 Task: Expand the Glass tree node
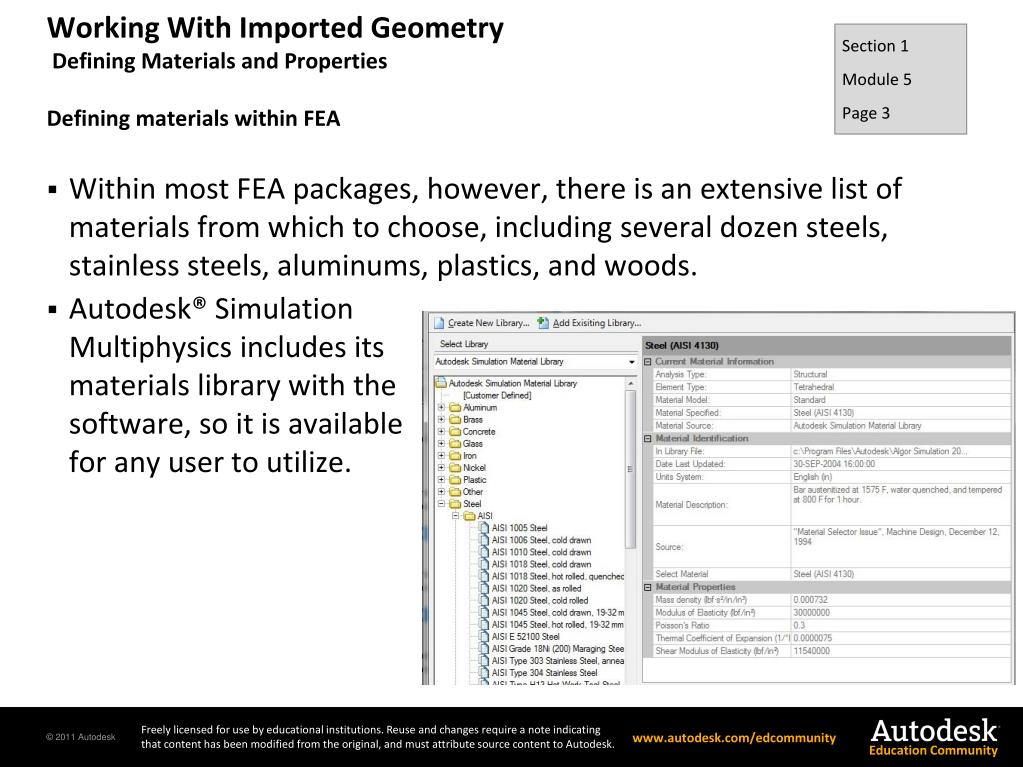(441, 444)
